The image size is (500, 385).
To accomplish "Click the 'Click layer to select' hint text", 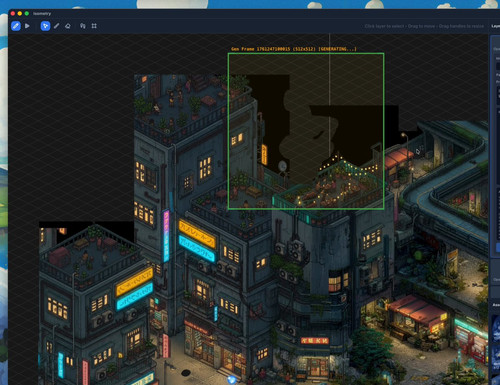I will [384, 26].
